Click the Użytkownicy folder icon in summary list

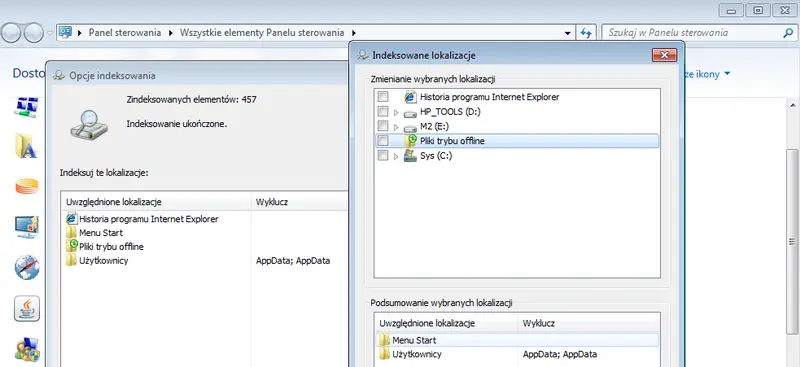click(384, 354)
